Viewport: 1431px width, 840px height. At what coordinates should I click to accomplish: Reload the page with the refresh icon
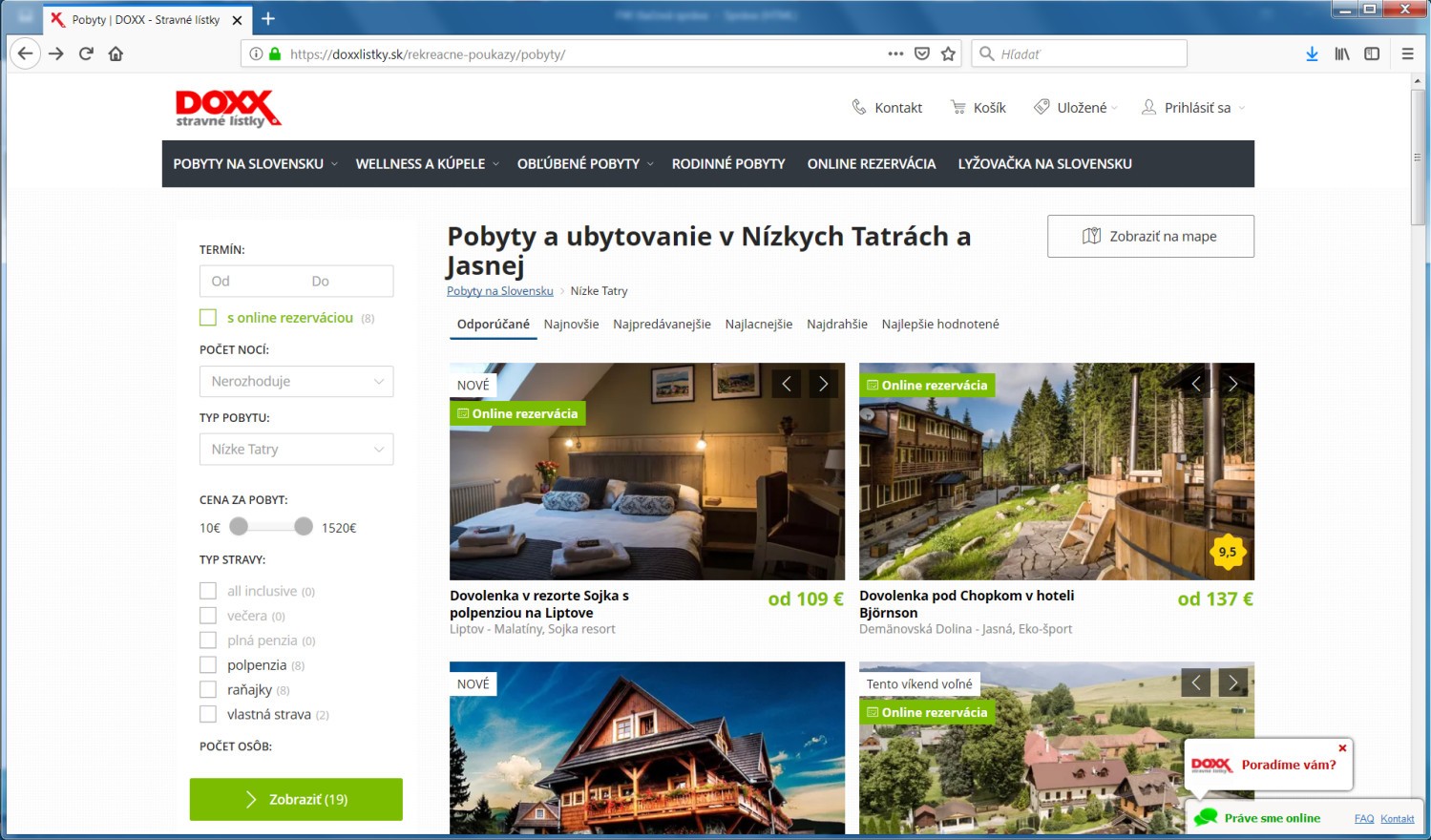pos(86,53)
